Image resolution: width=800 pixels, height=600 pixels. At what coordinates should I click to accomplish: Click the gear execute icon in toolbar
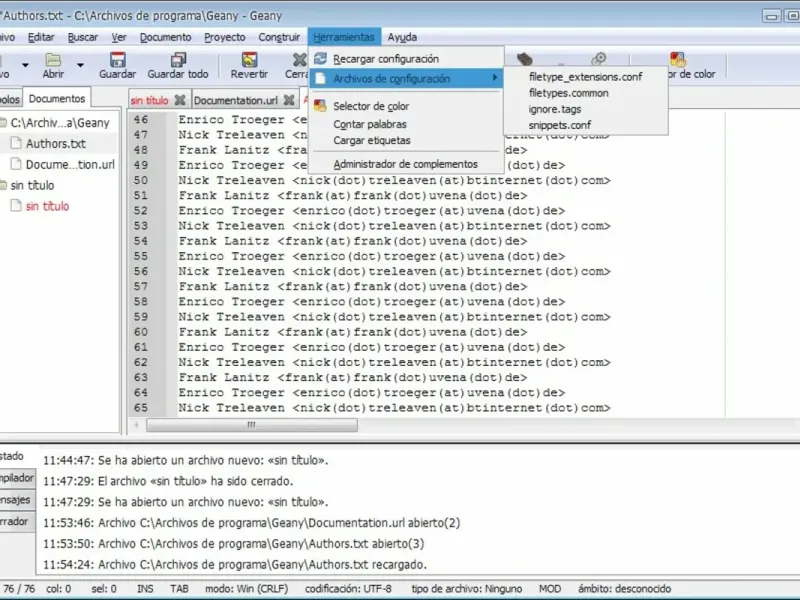[599, 59]
